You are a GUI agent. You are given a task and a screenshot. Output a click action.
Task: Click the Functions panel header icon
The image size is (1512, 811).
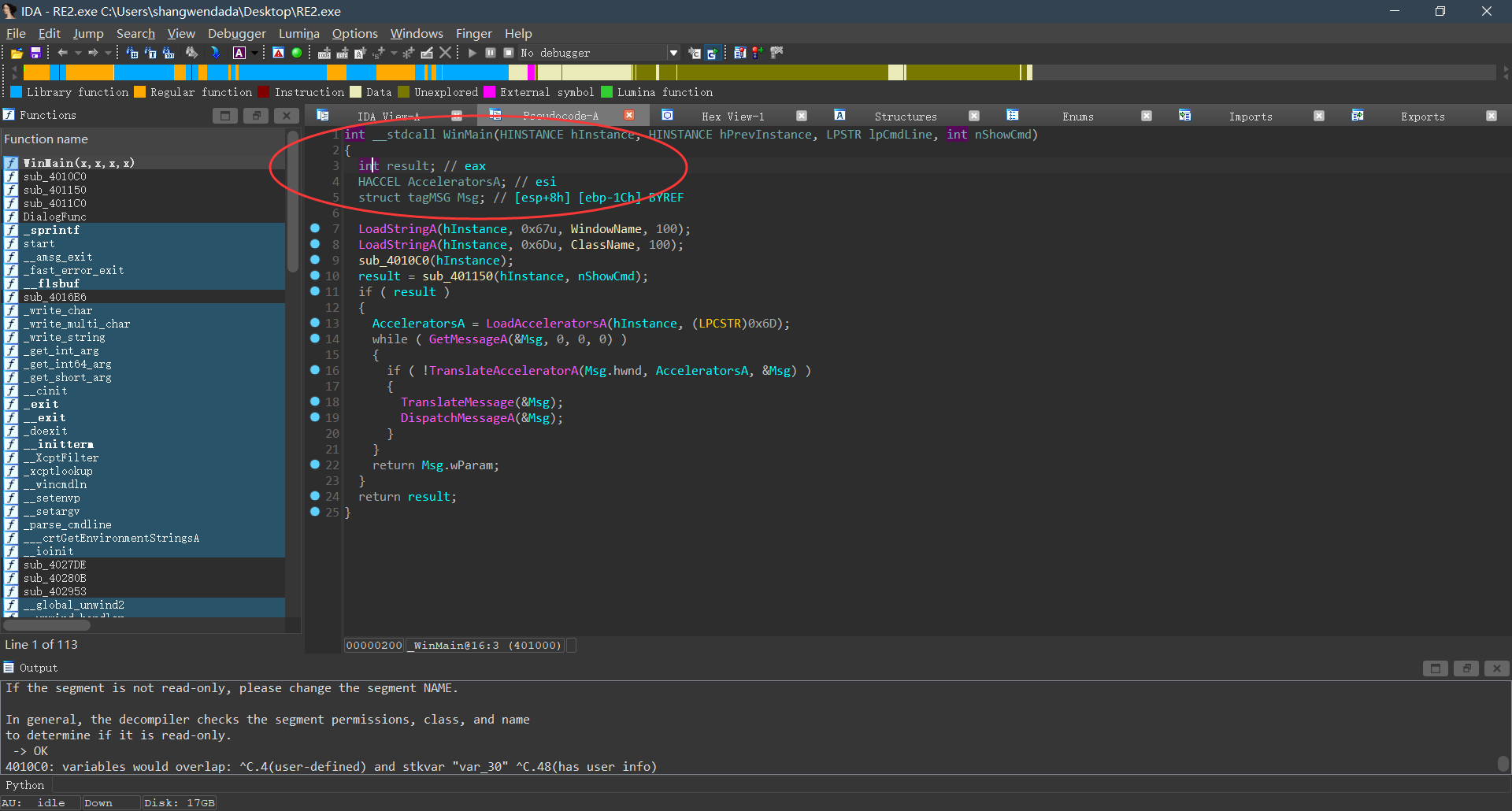[x=9, y=115]
